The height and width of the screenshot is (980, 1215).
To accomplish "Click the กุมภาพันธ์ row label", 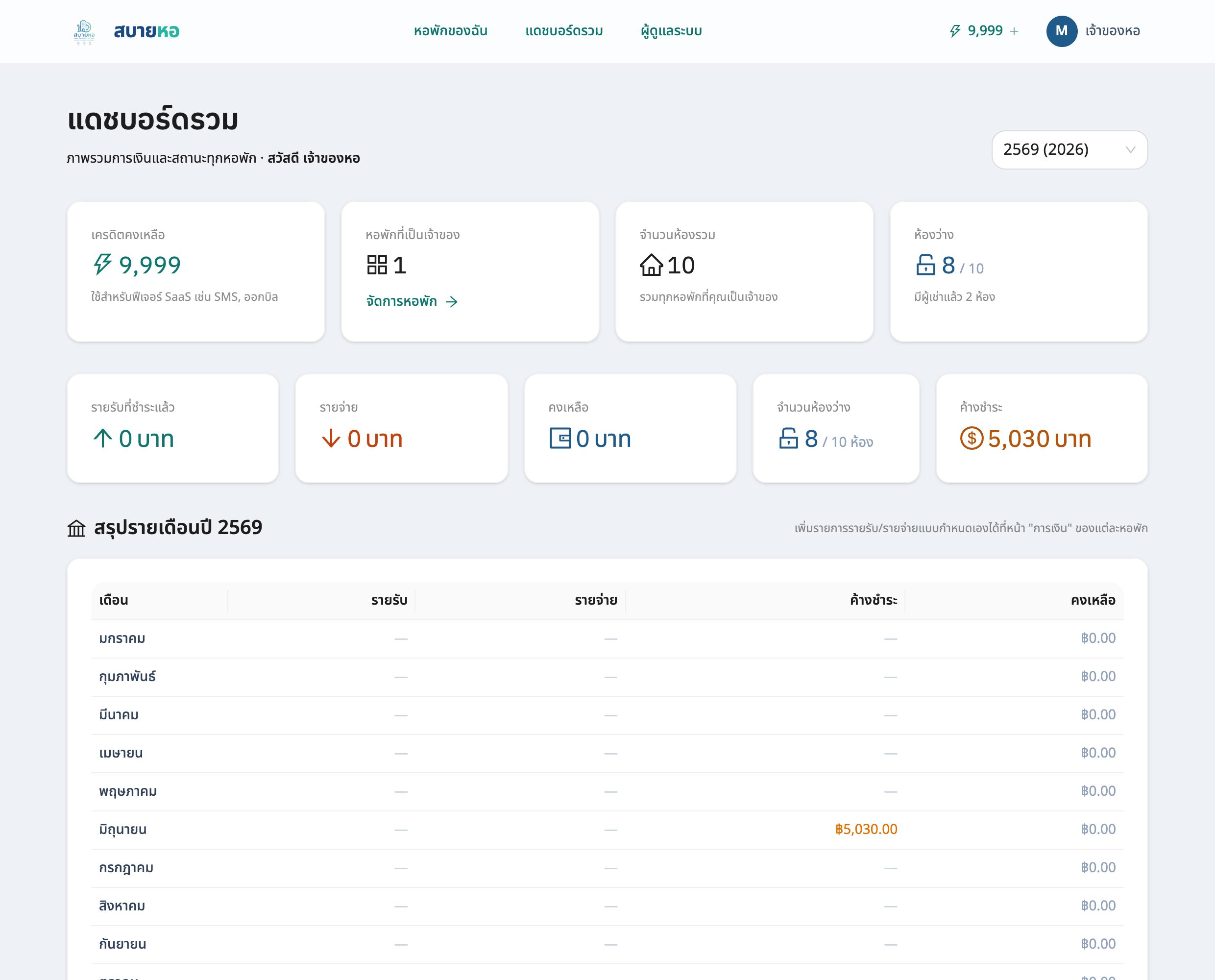I will click(127, 677).
